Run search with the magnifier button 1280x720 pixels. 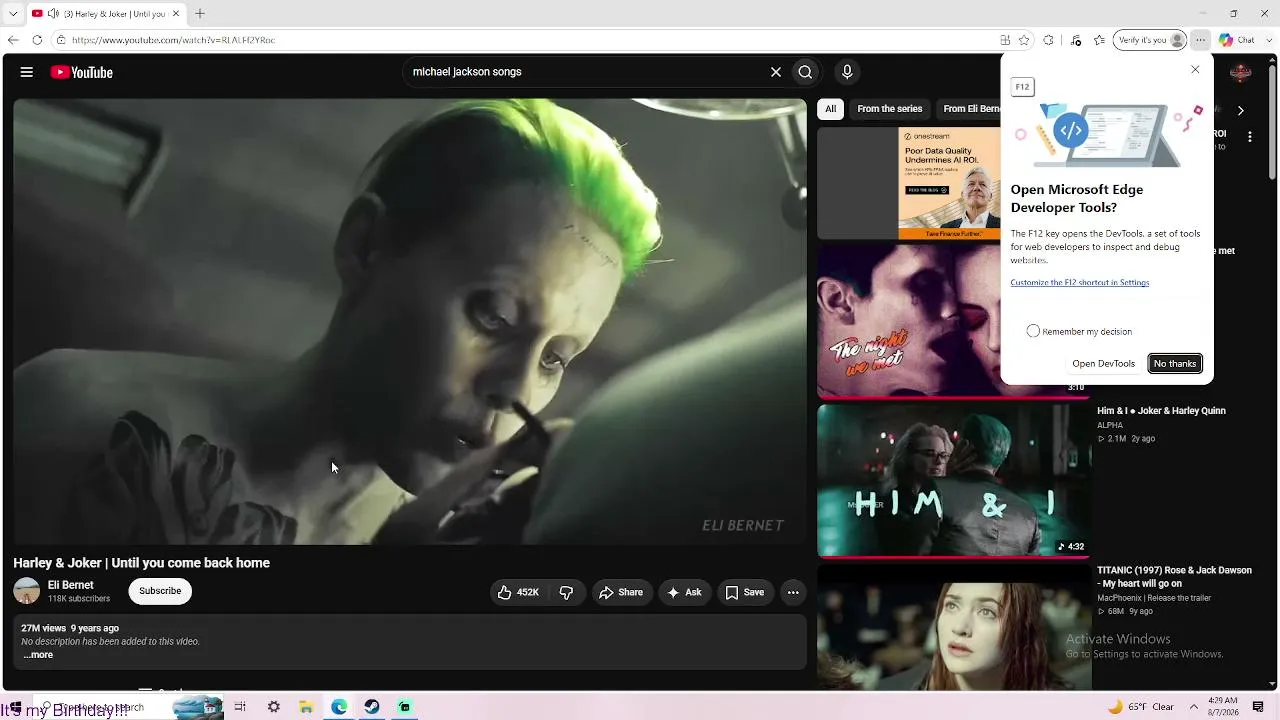pos(805,72)
